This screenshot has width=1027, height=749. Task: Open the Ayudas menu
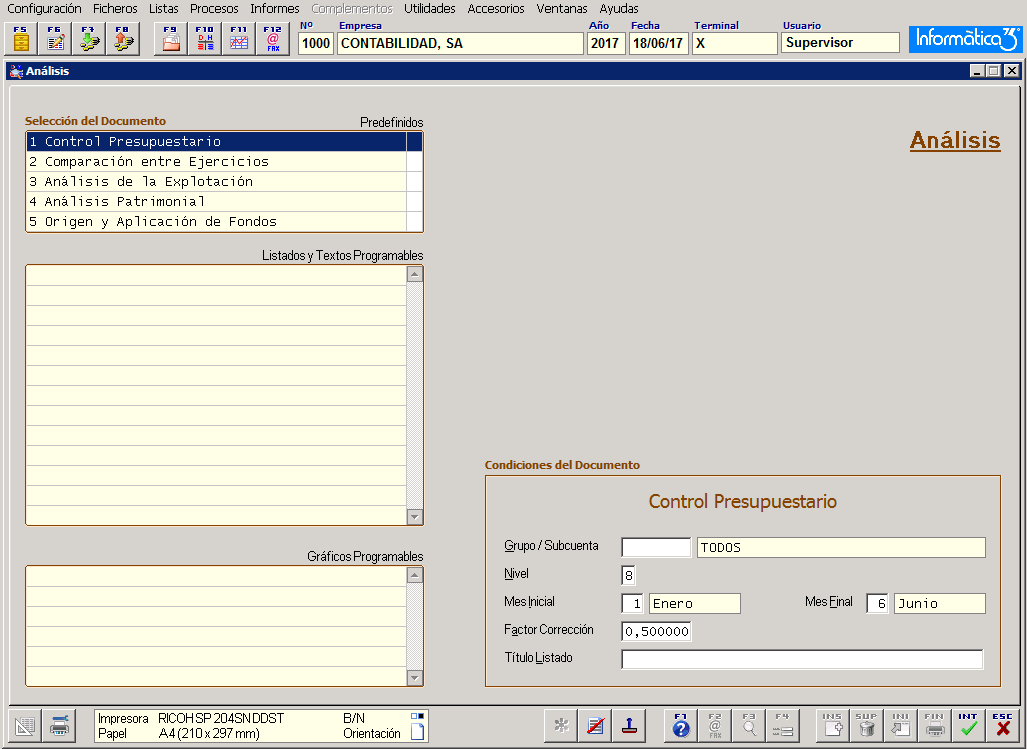click(619, 9)
